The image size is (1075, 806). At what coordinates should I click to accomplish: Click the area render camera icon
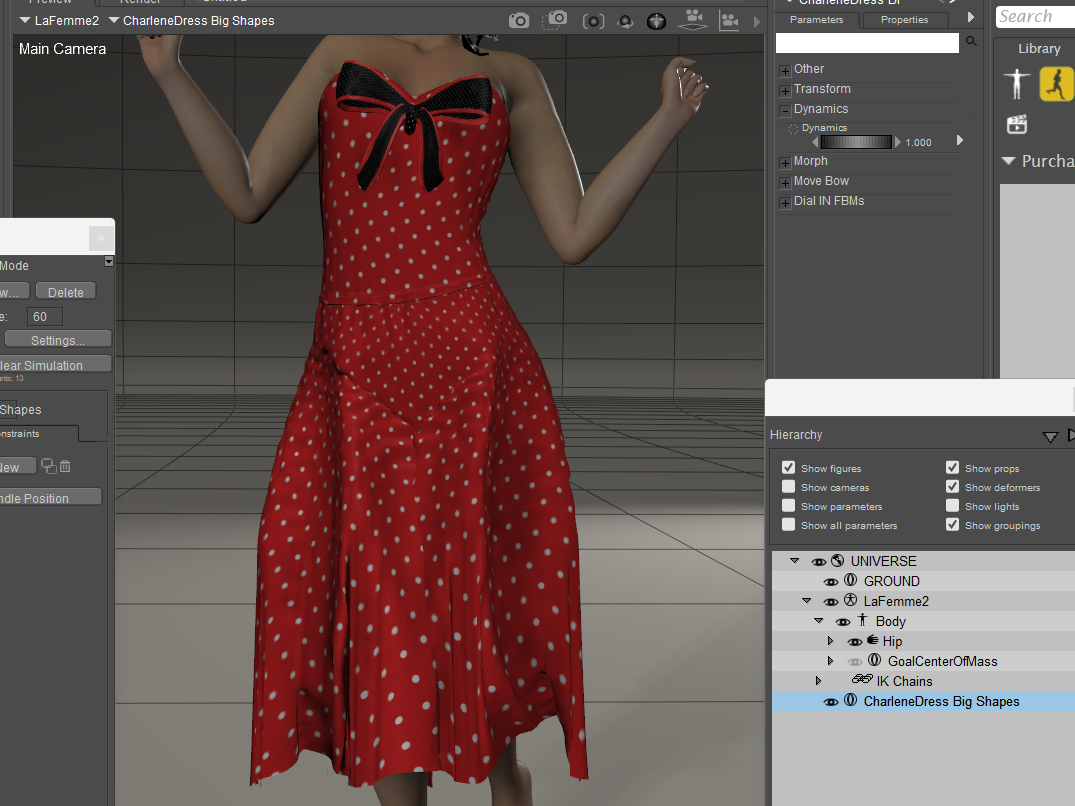pyautogui.click(x=556, y=20)
